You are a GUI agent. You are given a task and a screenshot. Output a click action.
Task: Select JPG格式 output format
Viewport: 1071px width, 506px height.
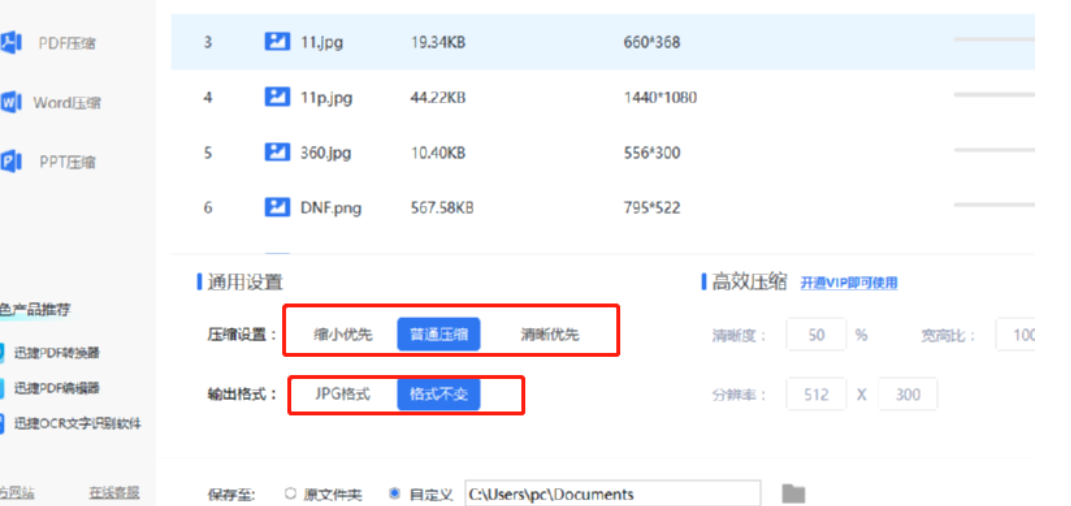[x=343, y=394]
